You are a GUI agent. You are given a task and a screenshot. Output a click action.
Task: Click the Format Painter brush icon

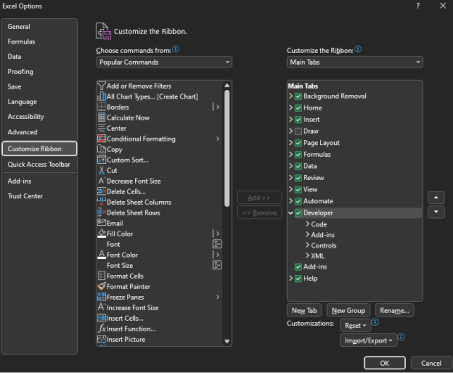point(101,286)
